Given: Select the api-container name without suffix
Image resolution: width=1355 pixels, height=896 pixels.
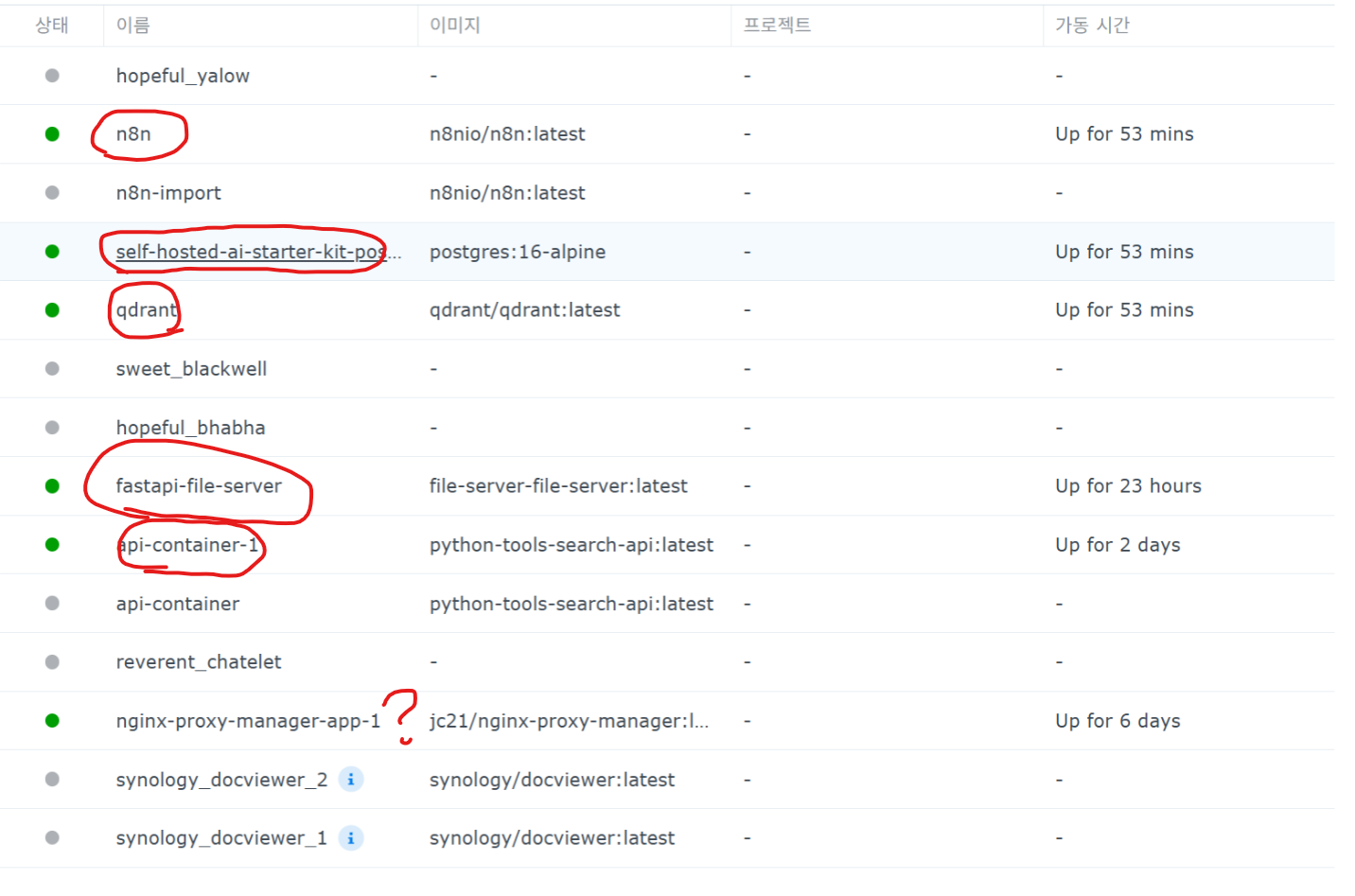Looking at the screenshot, I should point(178,604).
